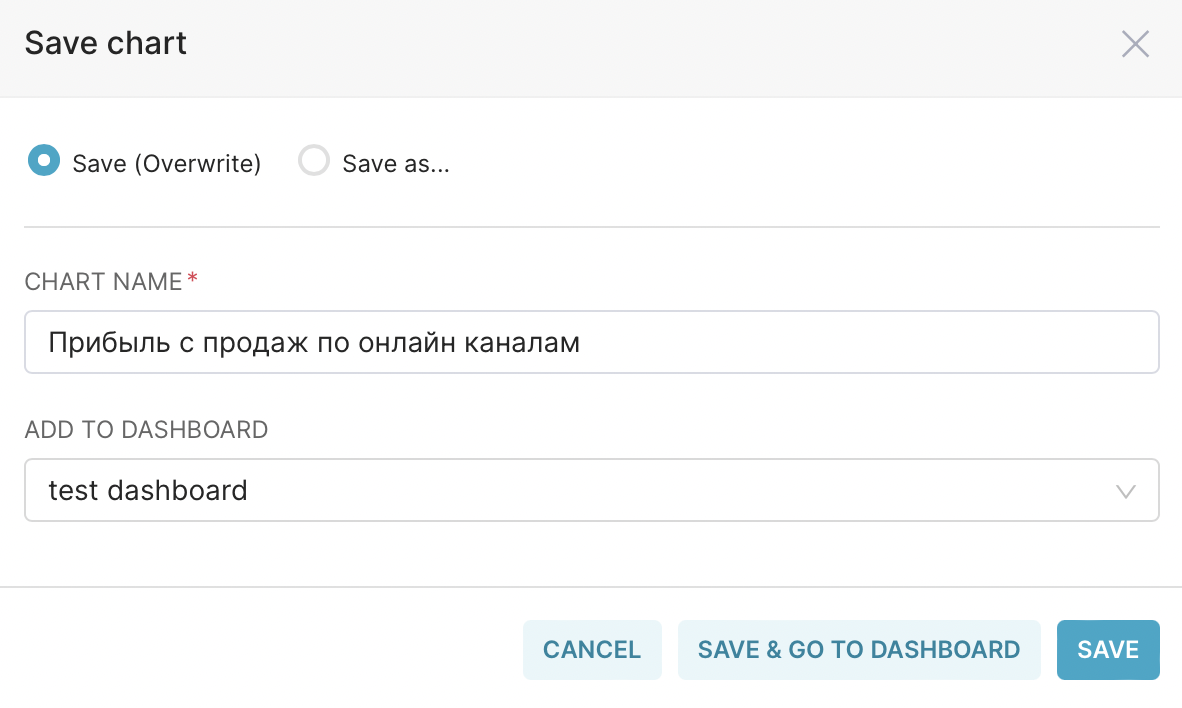1182x708 pixels.
Task: Close the Save chart dialog with X
Action: tap(1135, 44)
